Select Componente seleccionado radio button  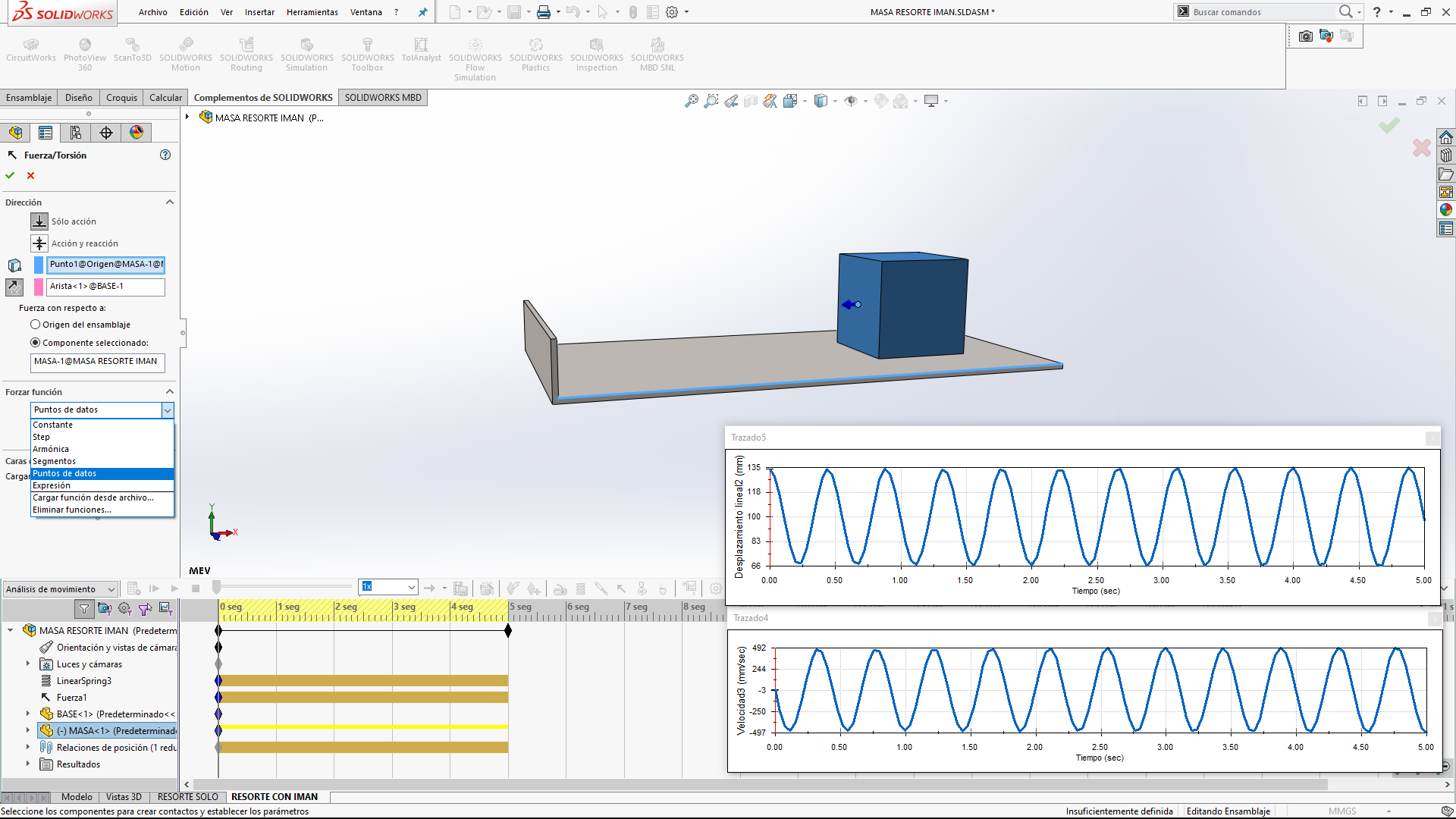point(35,343)
